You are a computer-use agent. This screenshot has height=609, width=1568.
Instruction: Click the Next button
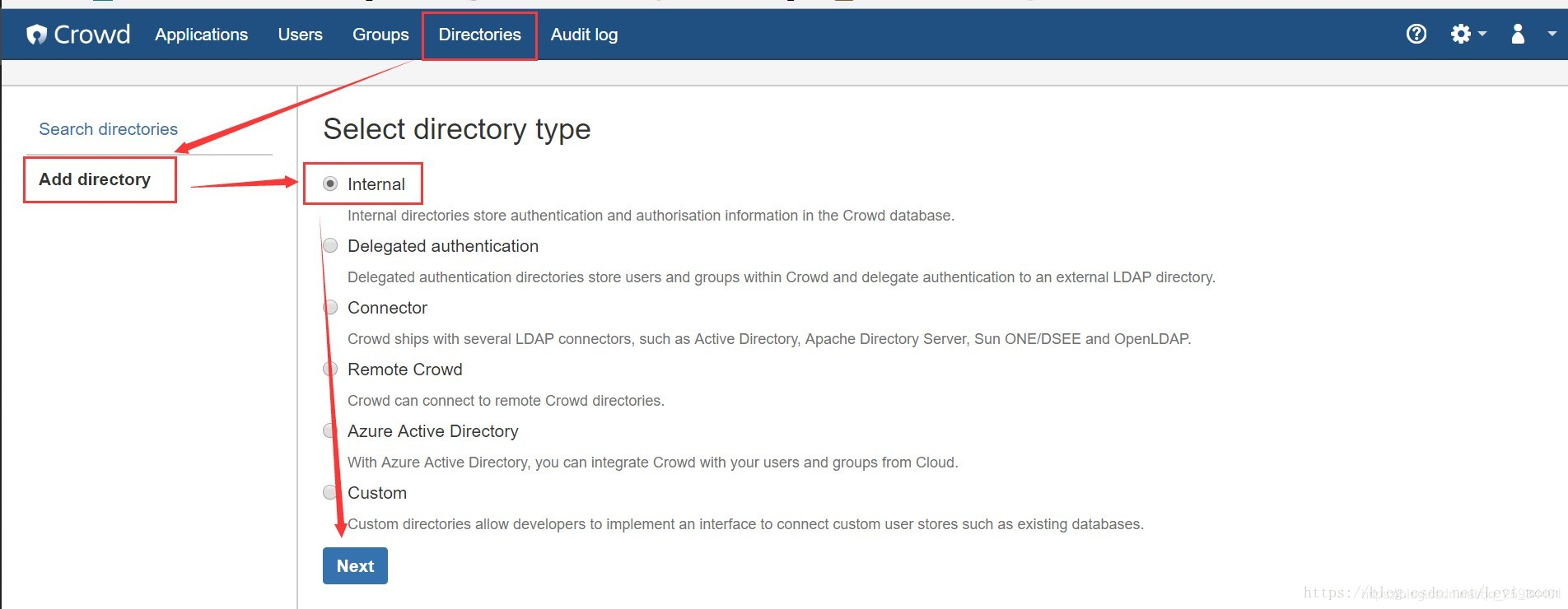(x=355, y=566)
